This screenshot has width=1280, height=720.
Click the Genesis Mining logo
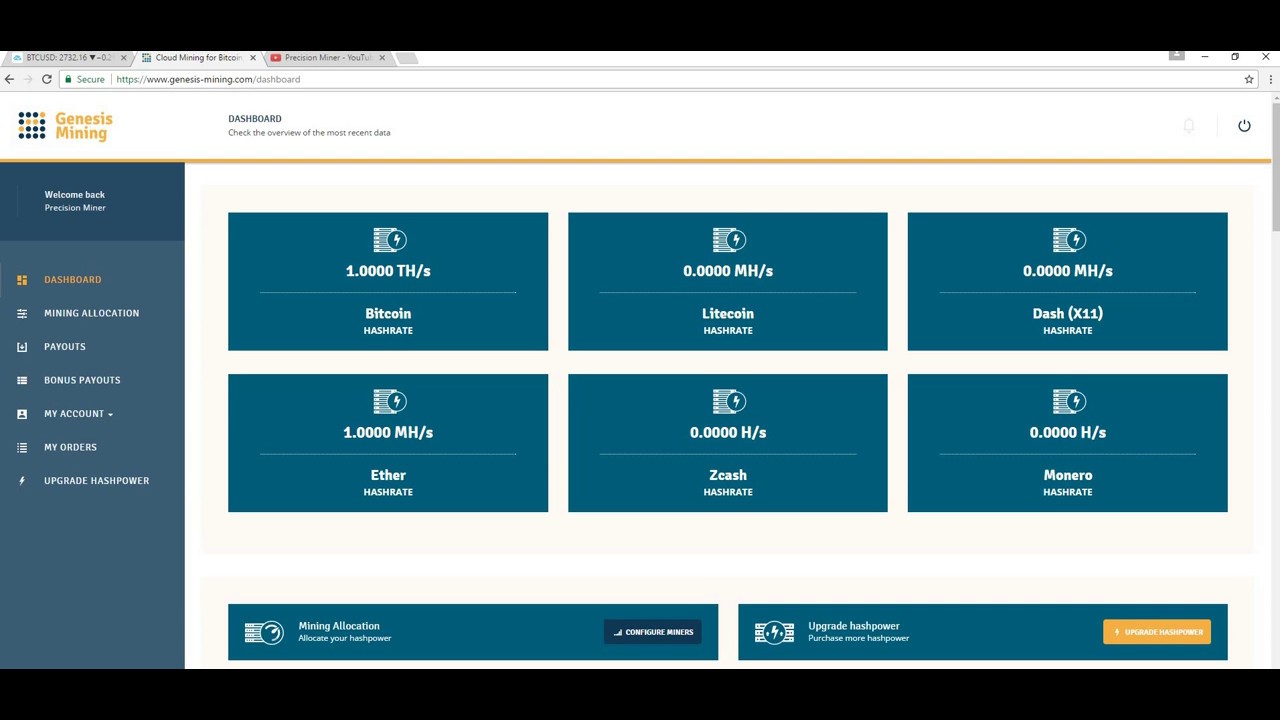point(65,126)
